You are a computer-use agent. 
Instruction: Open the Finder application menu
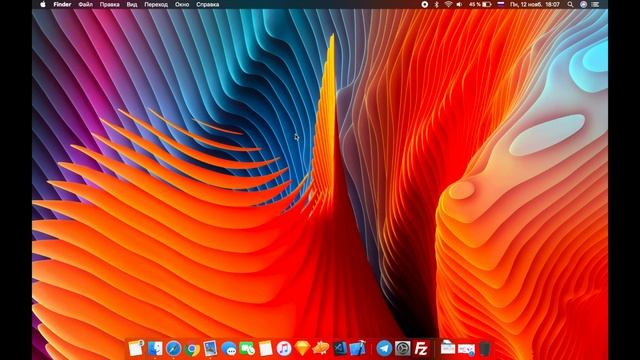click(x=62, y=4)
